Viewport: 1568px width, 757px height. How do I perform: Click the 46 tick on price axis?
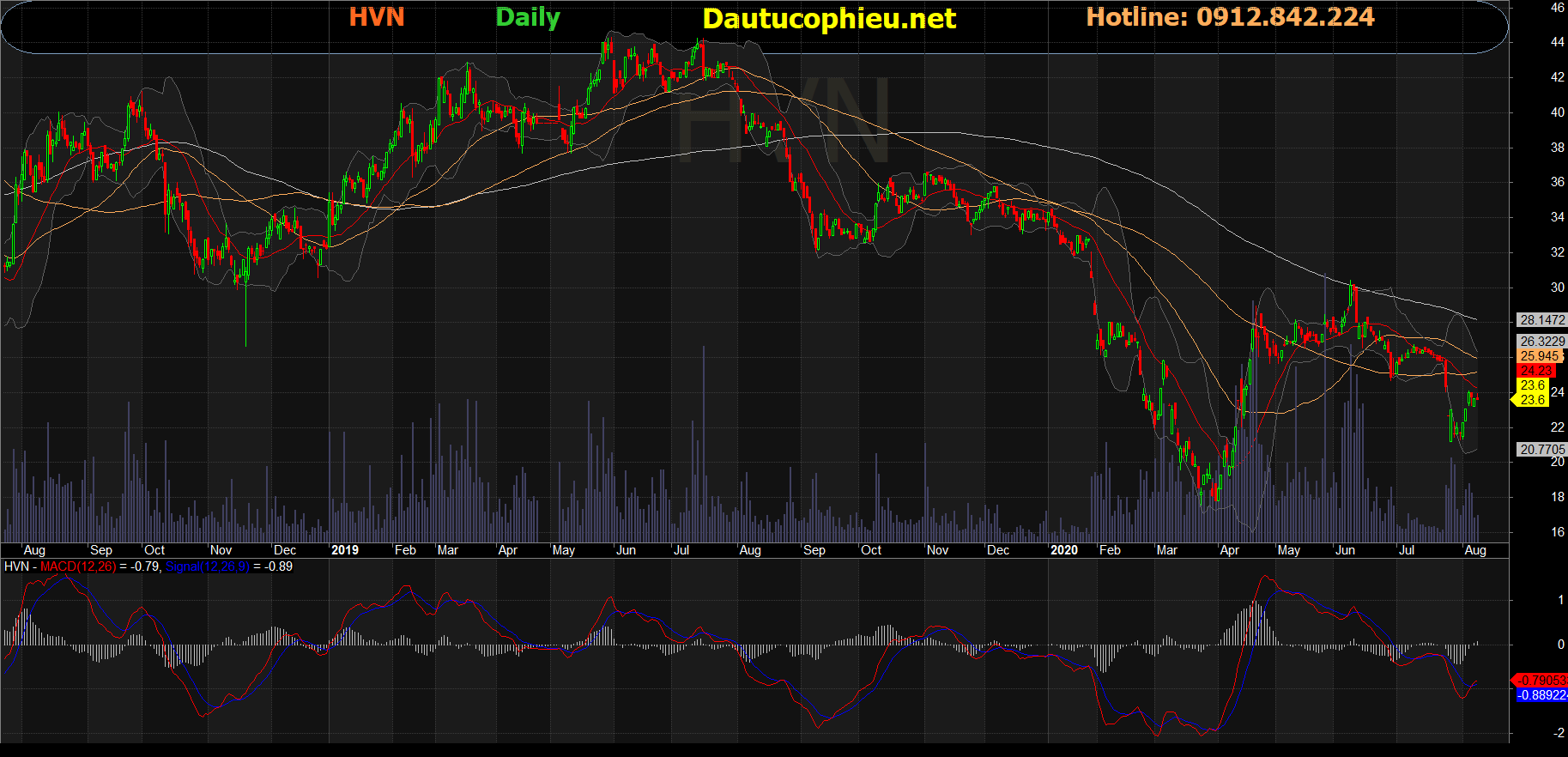coord(1557,8)
